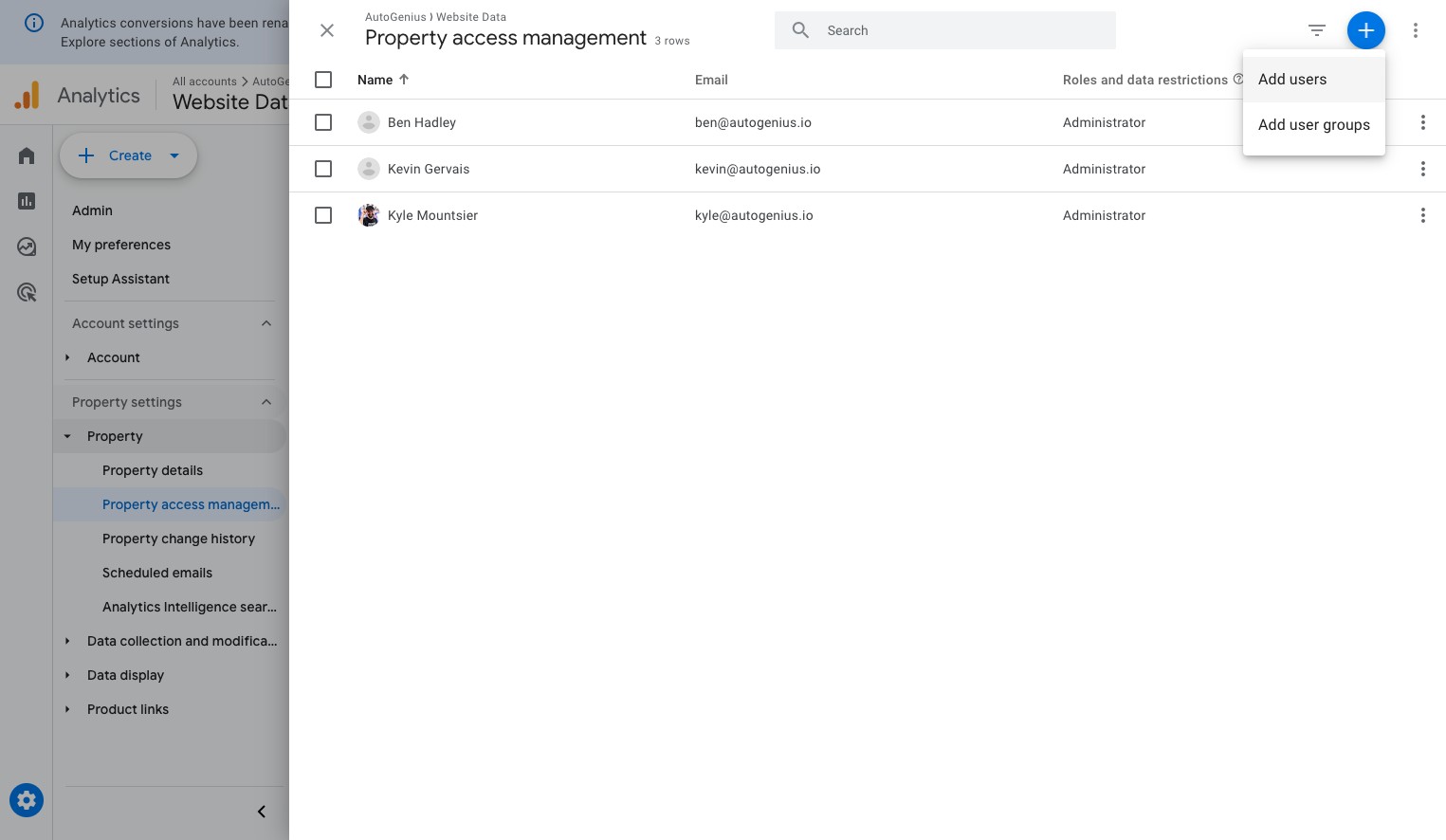The height and width of the screenshot is (840, 1446).
Task: Click ben@autogenius.io email
Action: tap(753, 122)
